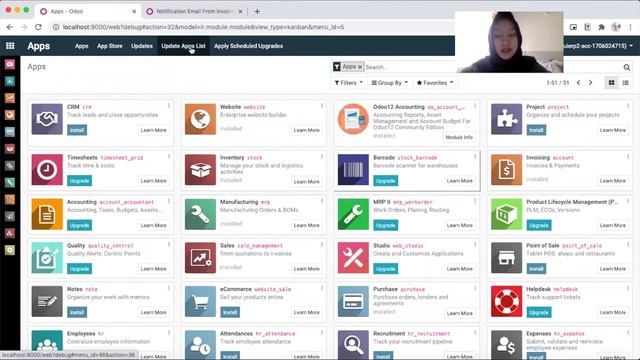Switch to list view

click(625, 83)
